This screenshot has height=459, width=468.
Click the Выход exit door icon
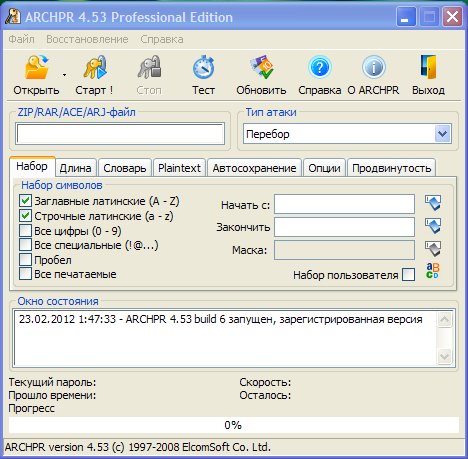pos(428,68)
